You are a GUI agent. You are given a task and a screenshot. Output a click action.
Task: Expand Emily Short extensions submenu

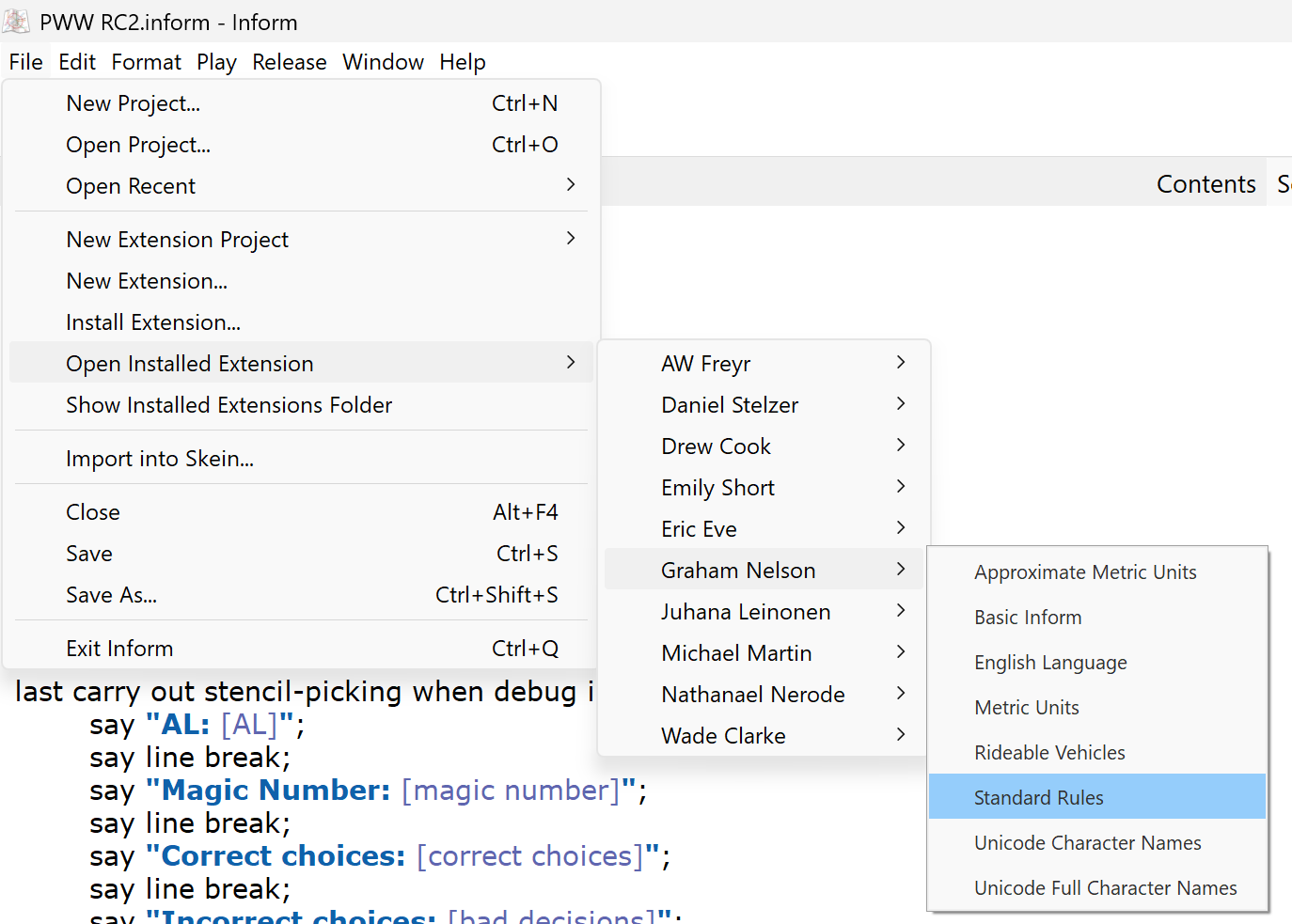tap(764, 488)
